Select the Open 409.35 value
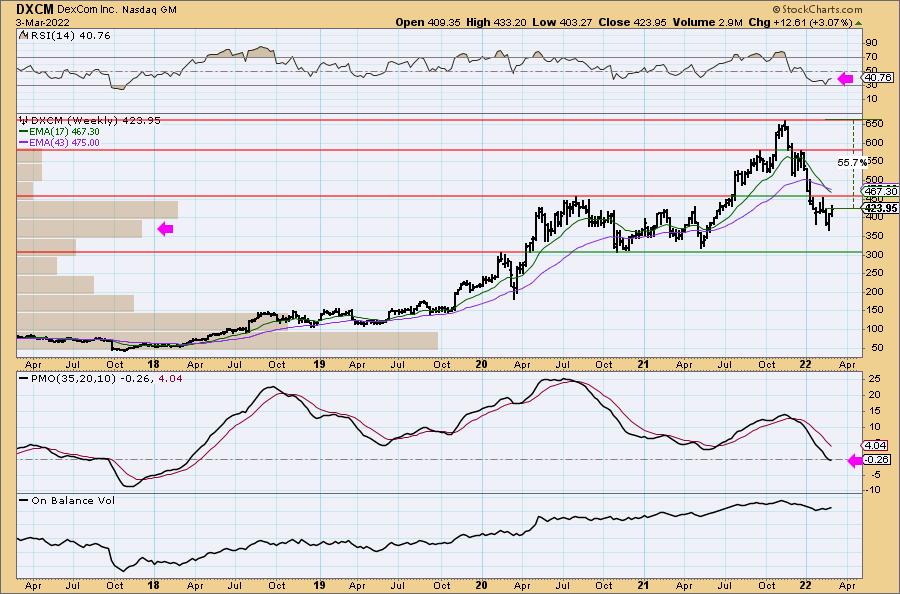 [427, 22]
